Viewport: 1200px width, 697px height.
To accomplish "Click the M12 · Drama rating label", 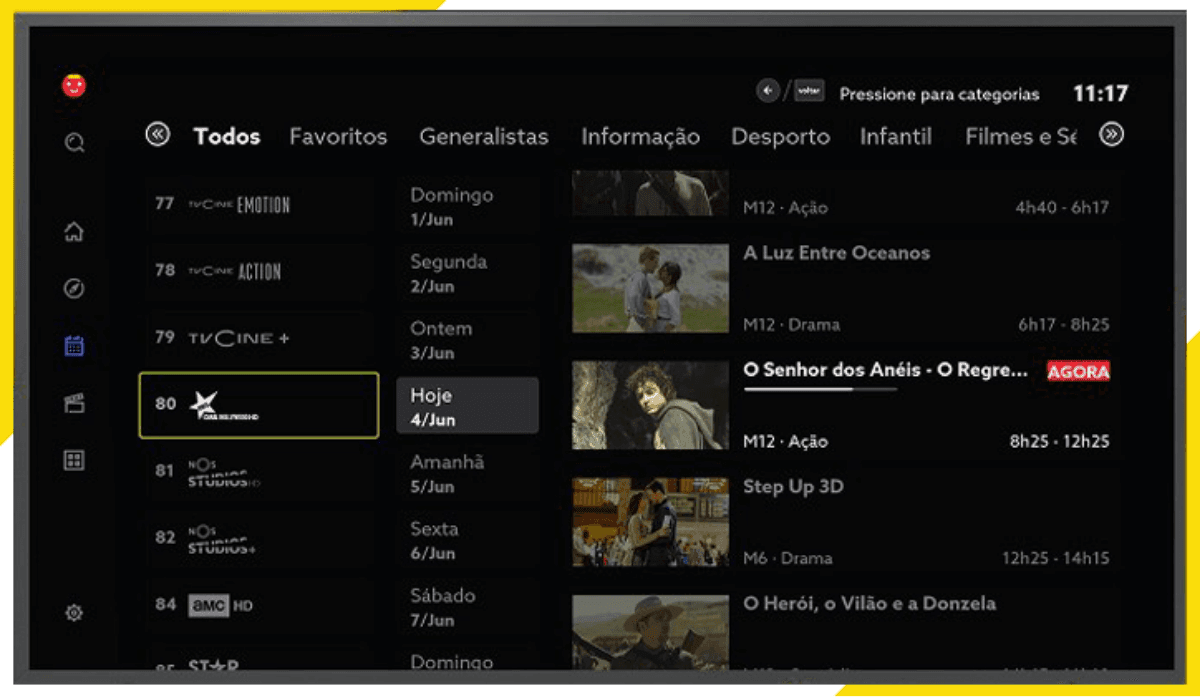I will pyautogui.click(x=791, y=325).
